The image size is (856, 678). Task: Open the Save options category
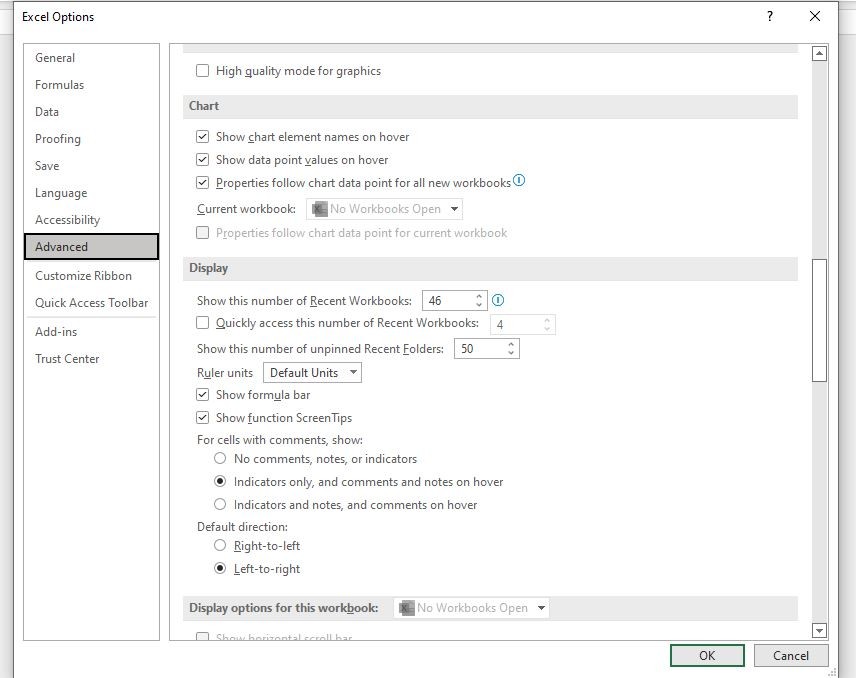click(92, 165)
